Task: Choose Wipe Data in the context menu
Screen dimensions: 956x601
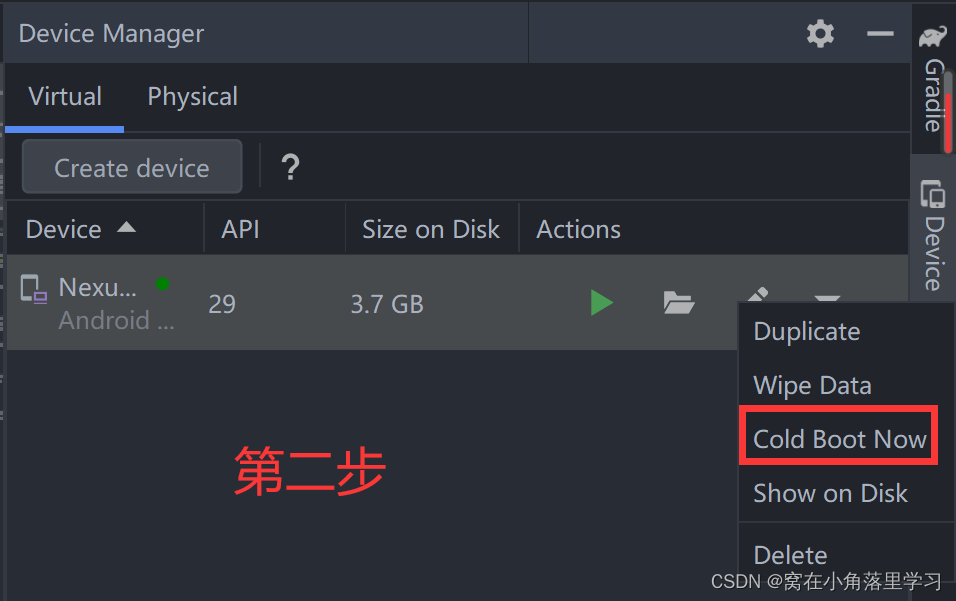Action: (x=812, y=384)
